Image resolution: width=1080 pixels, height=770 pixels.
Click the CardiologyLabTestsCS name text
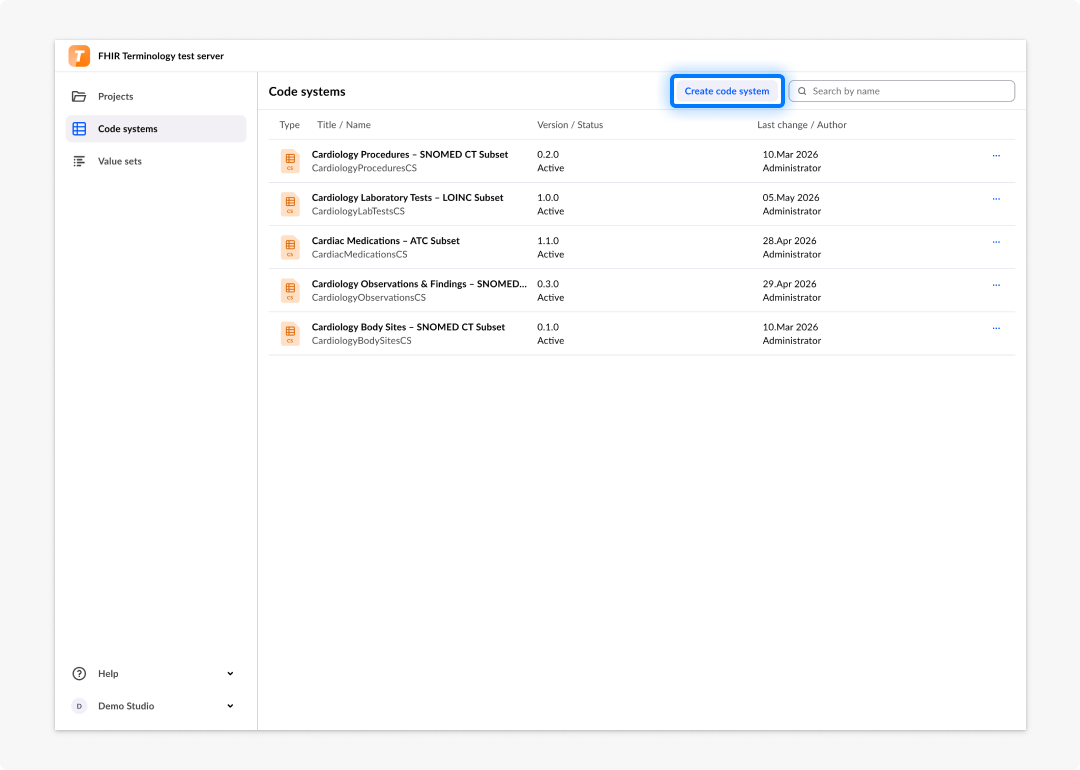(358, 211)
